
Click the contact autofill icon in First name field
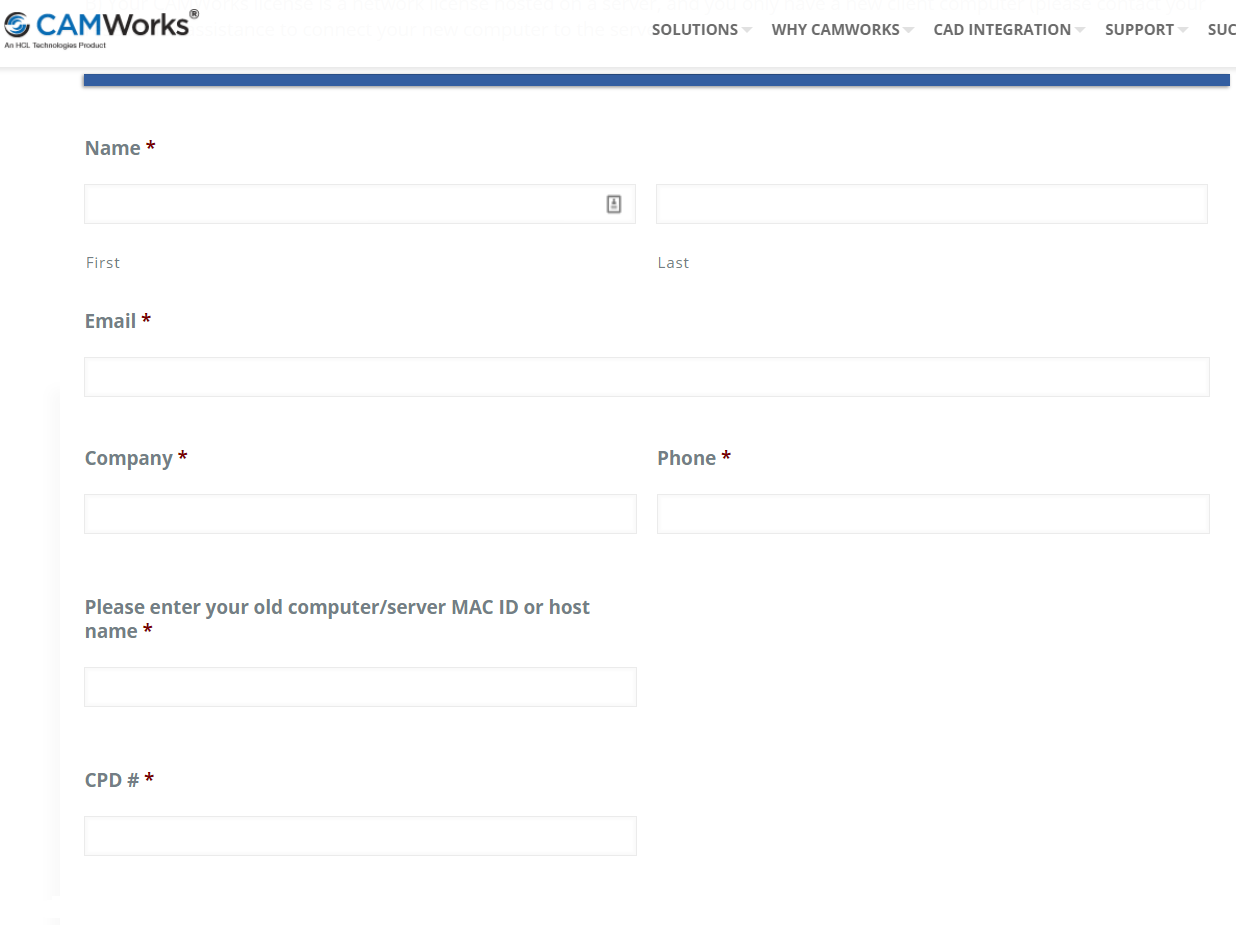point(614,204)
